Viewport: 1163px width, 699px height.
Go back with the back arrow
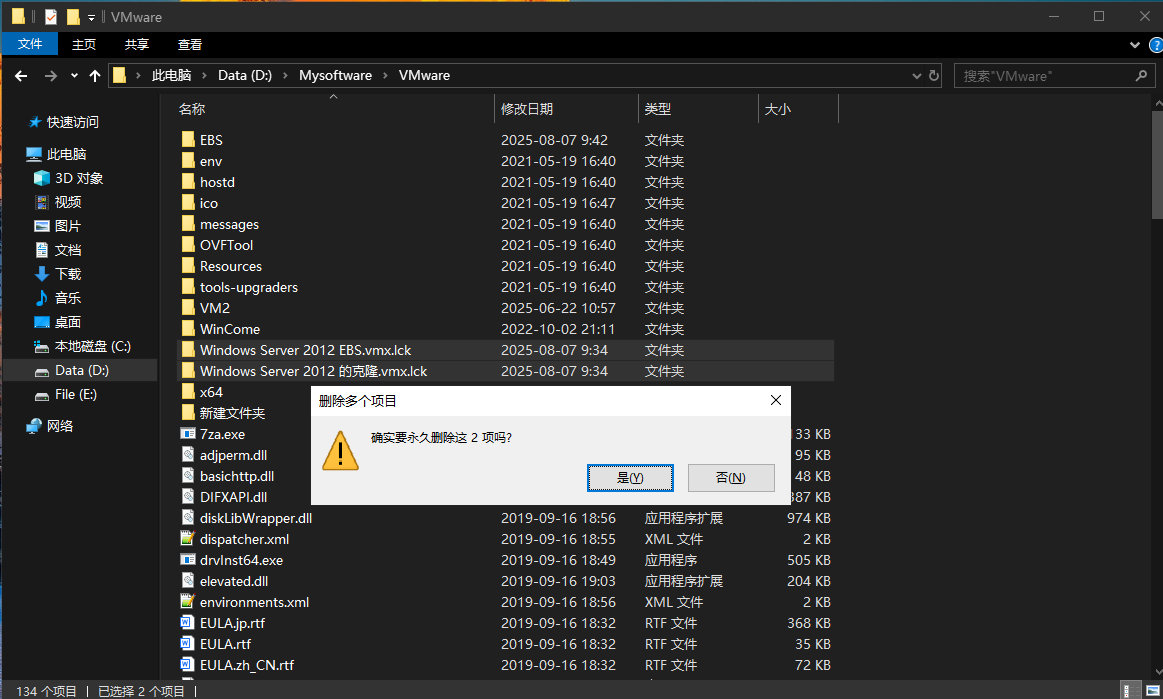coord(22,76)
